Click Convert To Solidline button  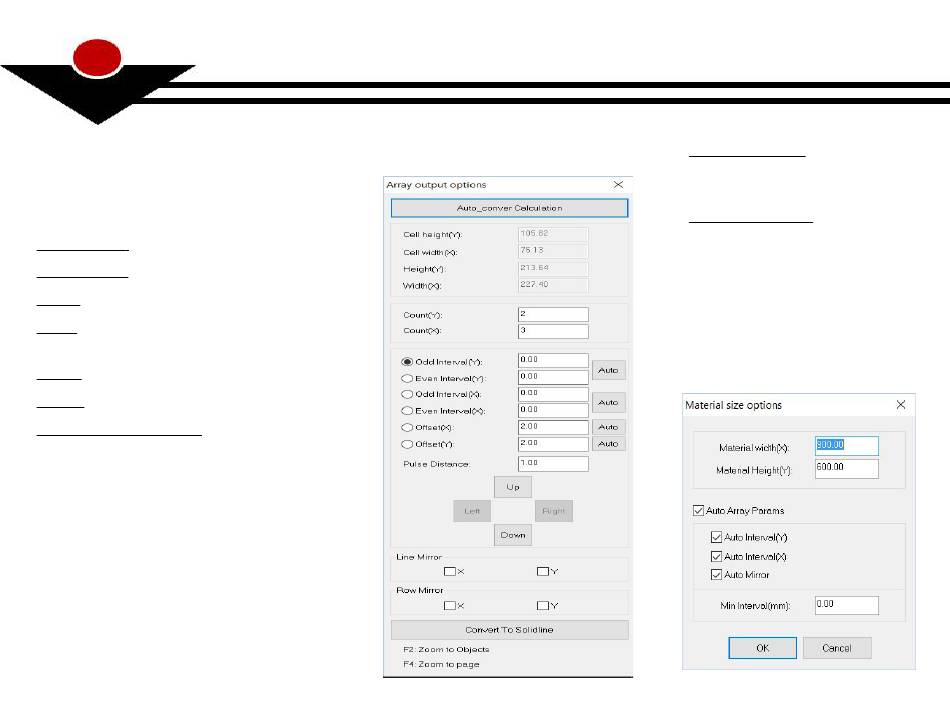point(509,630)
